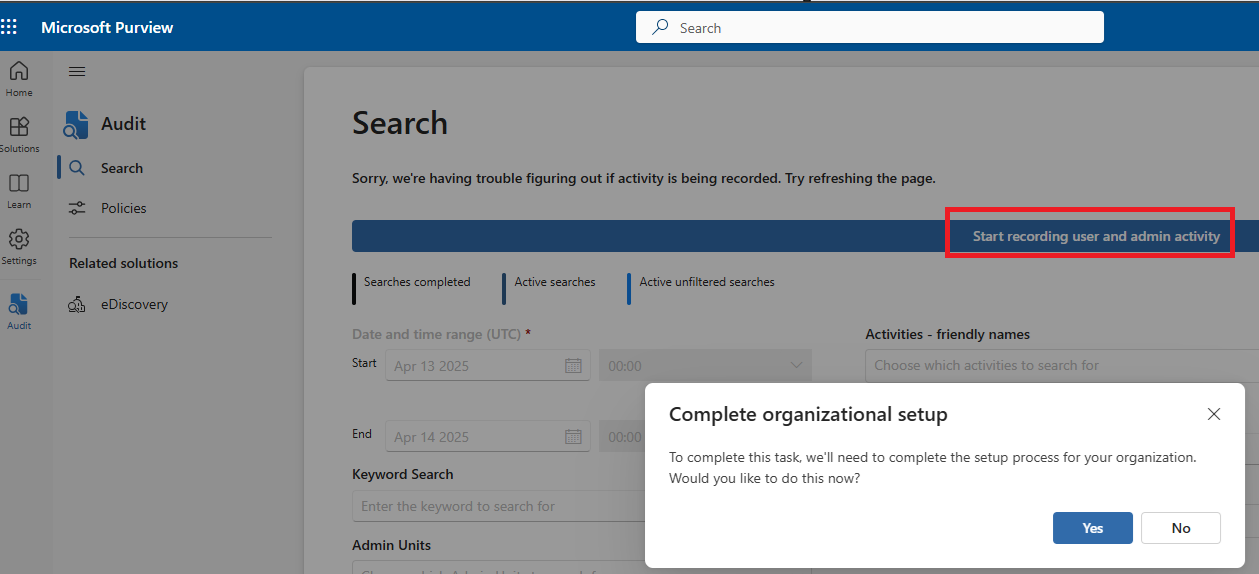Click No in organizational setup dialog

click(x=1180, y=528)
